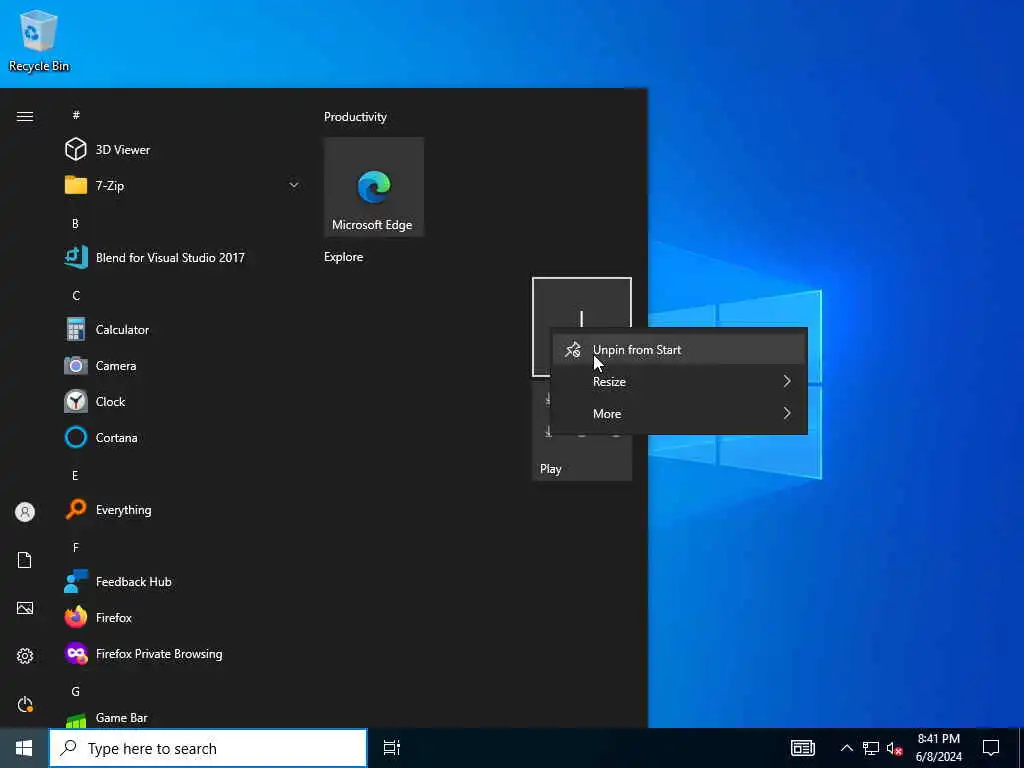Click the F letter header

[x=75, y=547]
